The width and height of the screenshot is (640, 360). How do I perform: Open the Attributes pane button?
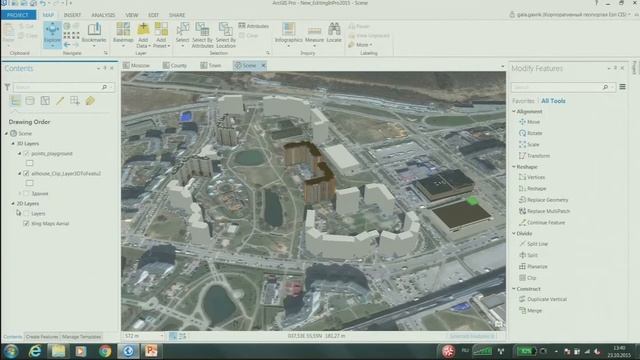click(x=253, y=26)
